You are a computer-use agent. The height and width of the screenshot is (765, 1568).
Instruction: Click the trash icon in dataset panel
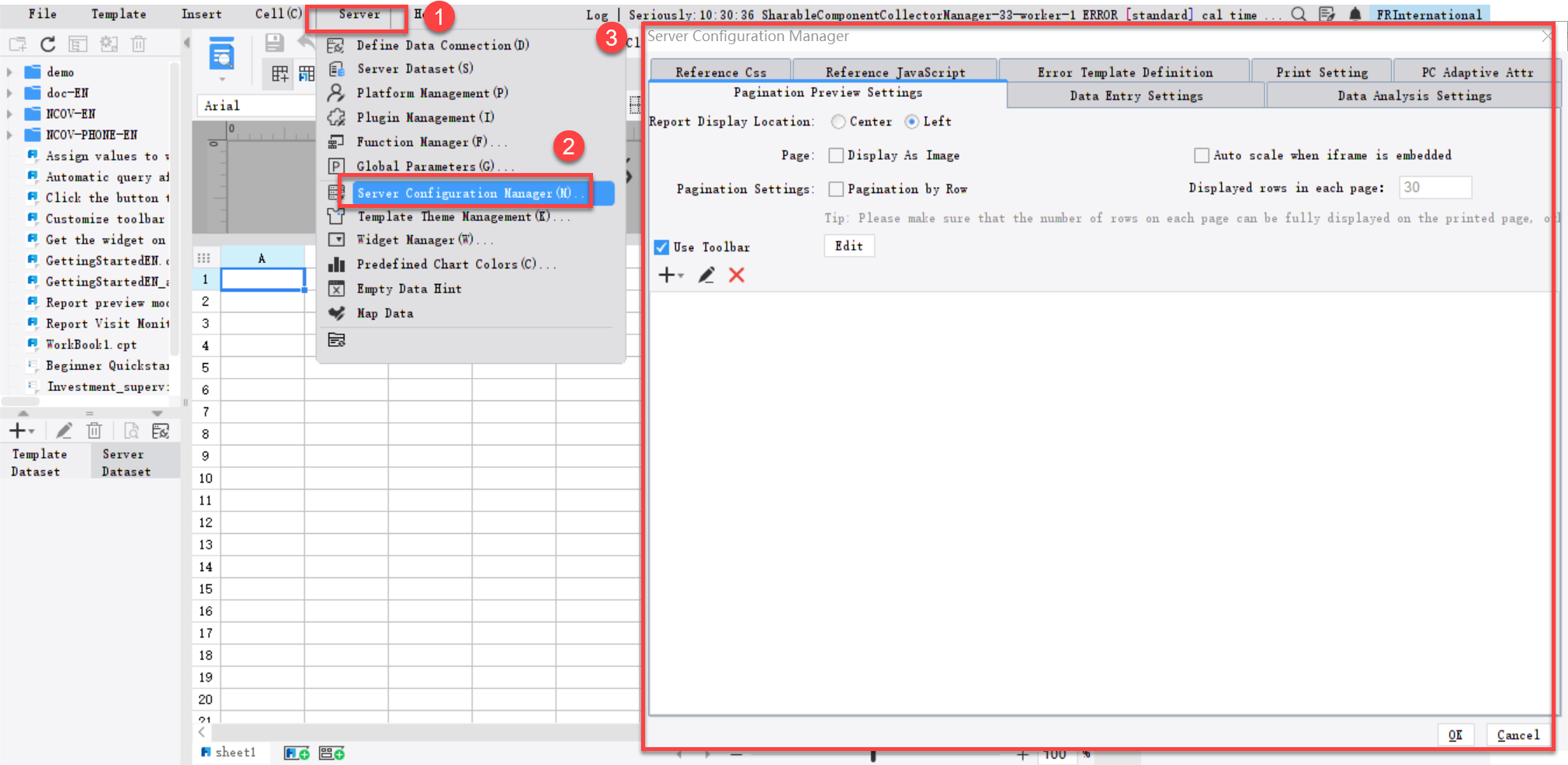click(x=95, y=431)
